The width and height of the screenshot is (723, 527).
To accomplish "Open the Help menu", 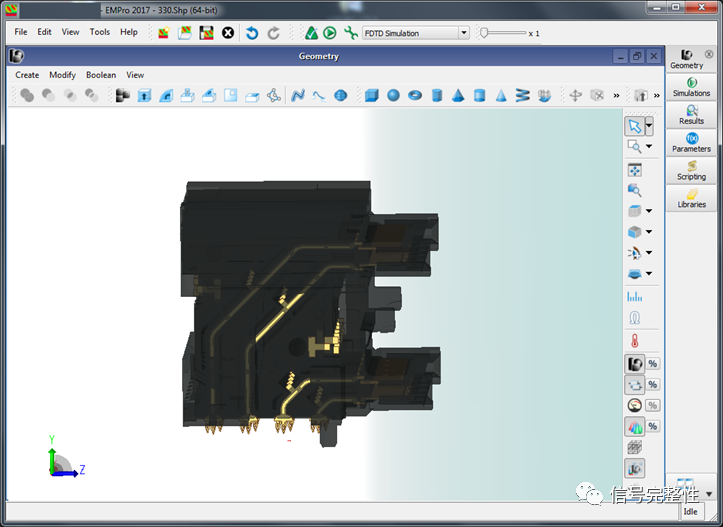I will [x=129, y=32].
